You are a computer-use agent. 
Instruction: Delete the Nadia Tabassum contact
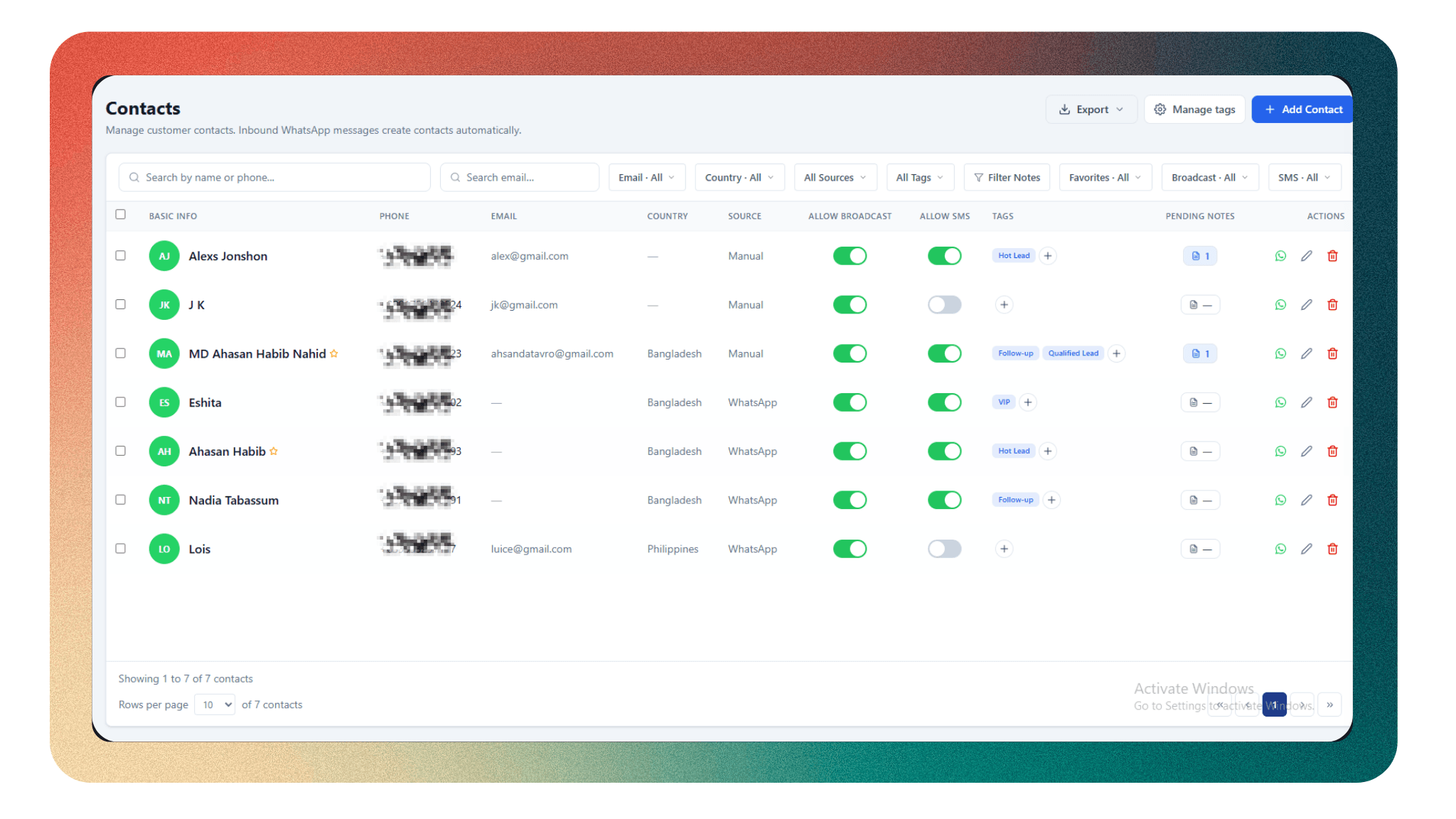click(x=1333, y=500)
